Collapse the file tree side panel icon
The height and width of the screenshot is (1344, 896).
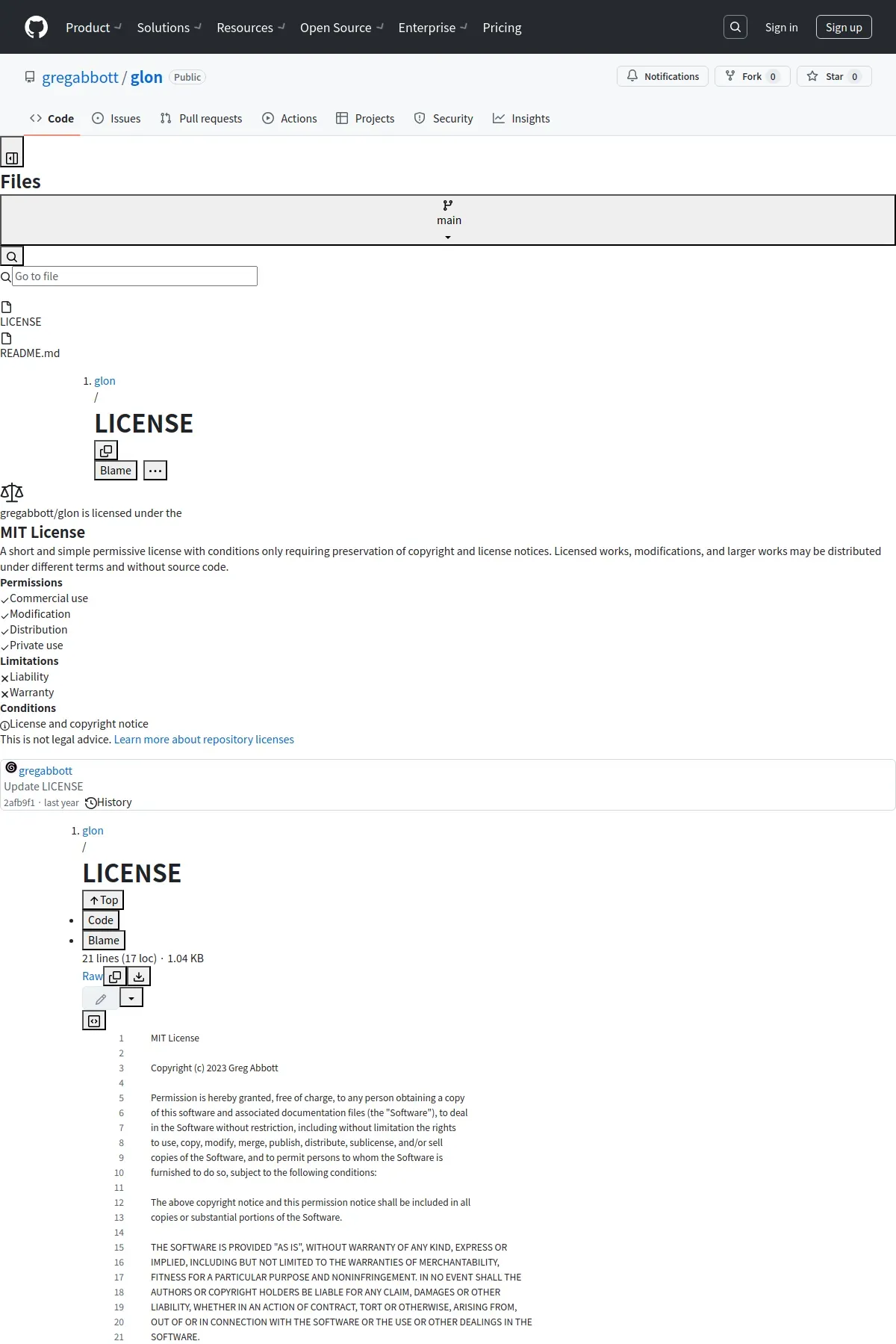click(12, 152)
